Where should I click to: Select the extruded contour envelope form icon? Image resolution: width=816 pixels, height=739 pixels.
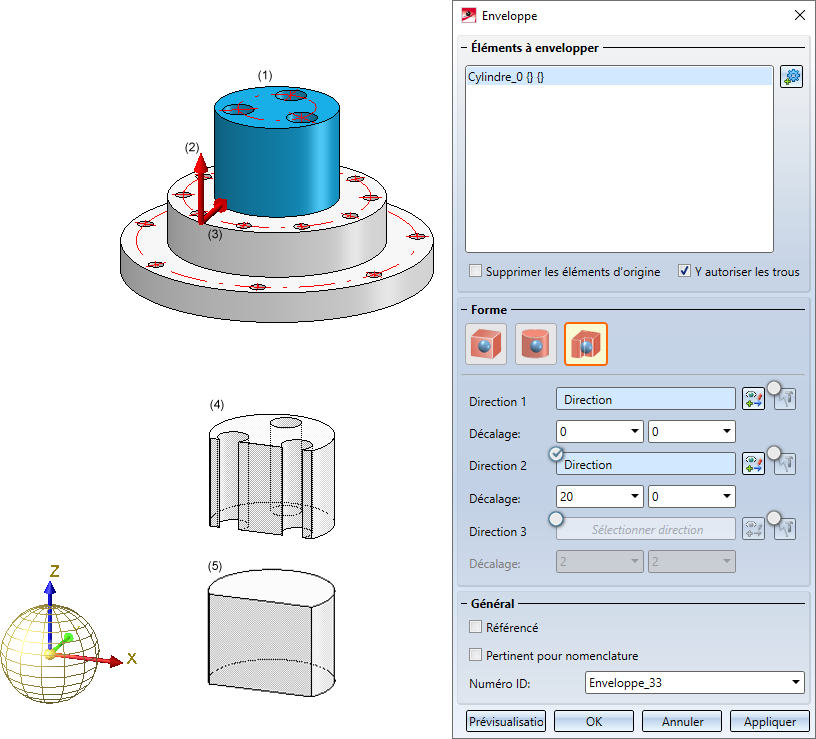586,344
